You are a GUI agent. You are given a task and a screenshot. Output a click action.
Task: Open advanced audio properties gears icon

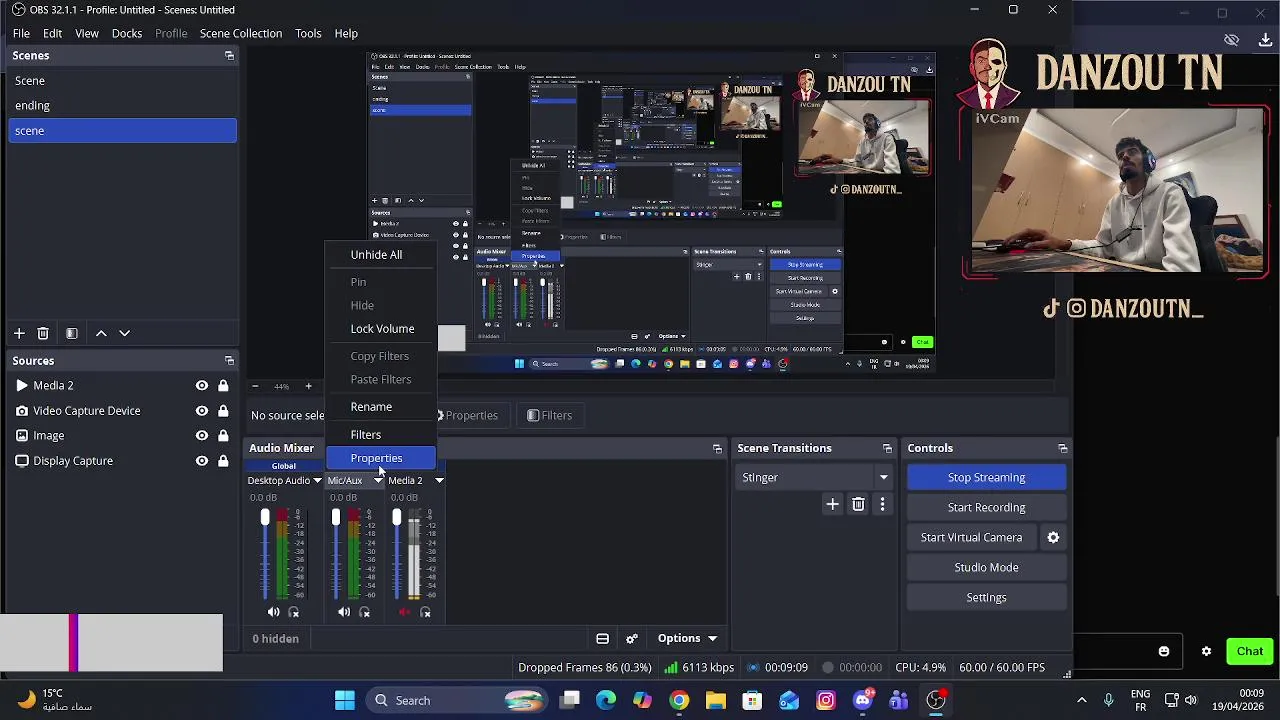point(632,639)
